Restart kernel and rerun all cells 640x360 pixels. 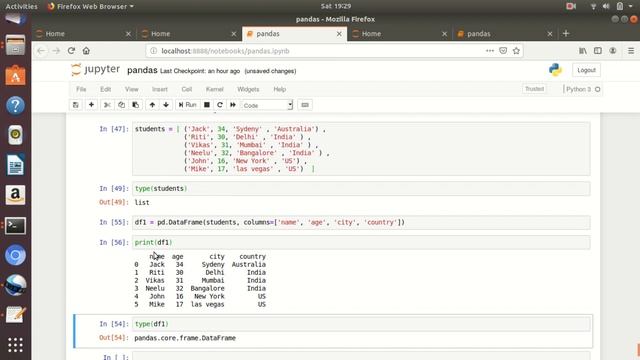tap(233, 105)
